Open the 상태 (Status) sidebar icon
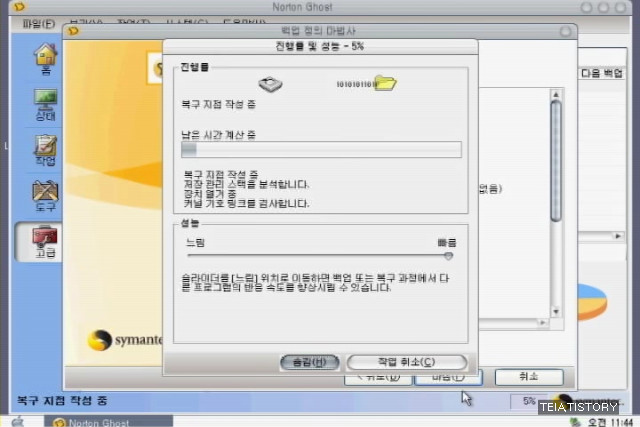The height and width of the screenshot is (427, 640). 45,105
